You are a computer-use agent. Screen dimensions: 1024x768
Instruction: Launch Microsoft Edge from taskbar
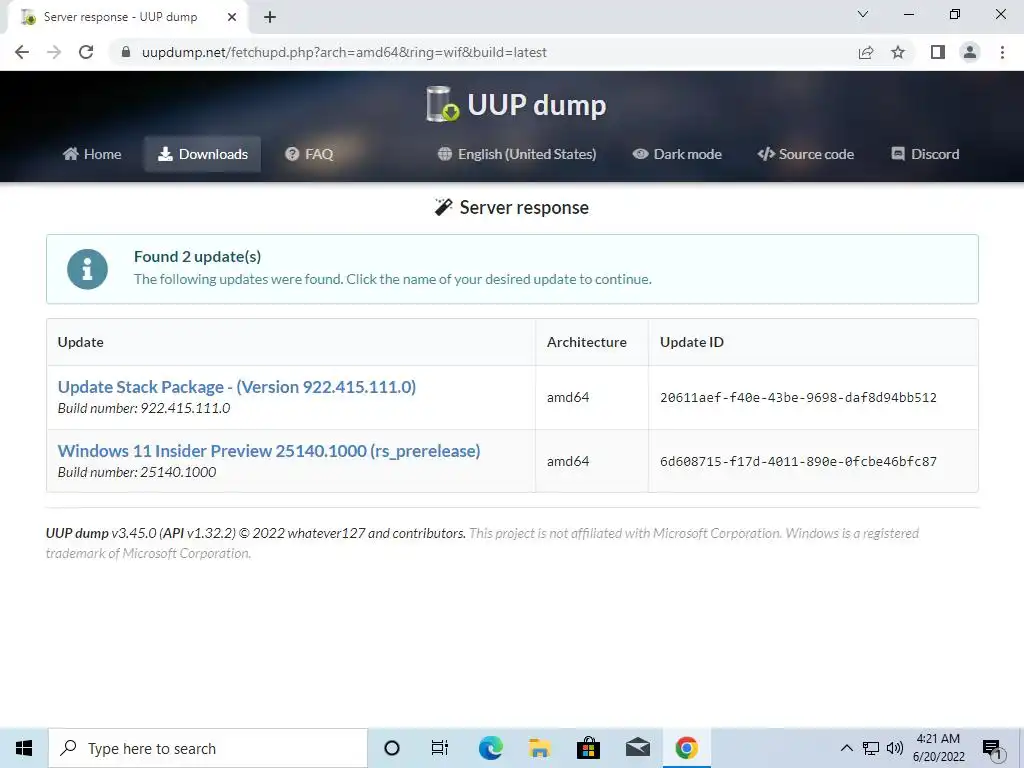click(490, 748)
